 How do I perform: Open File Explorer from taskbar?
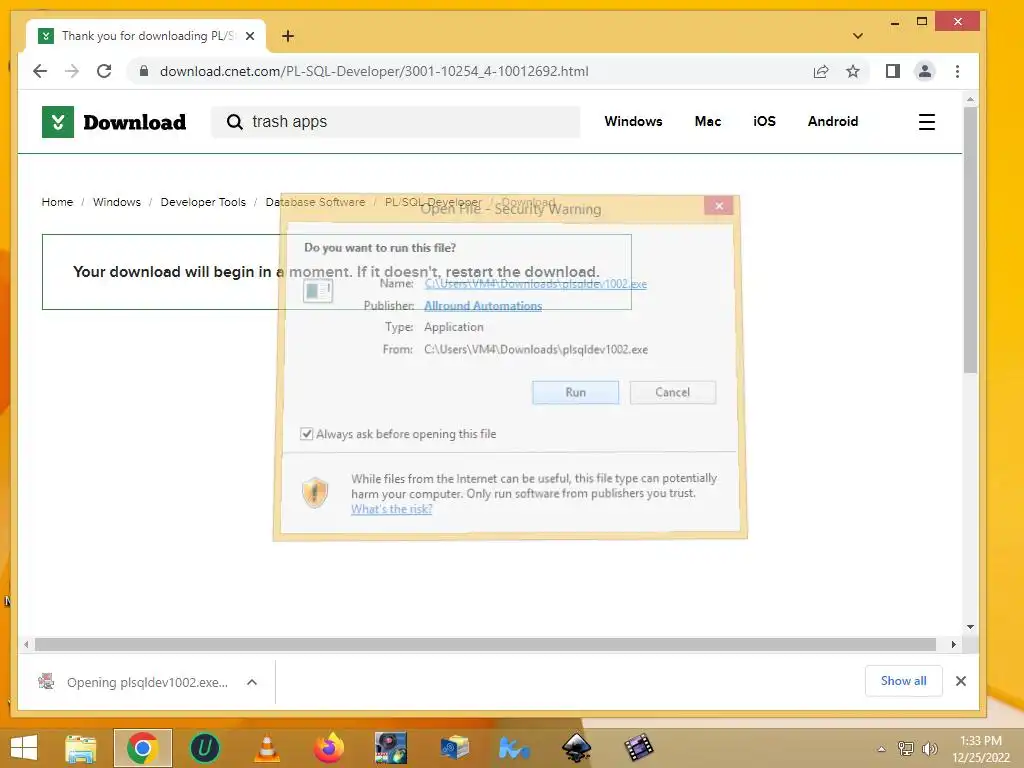81,748
